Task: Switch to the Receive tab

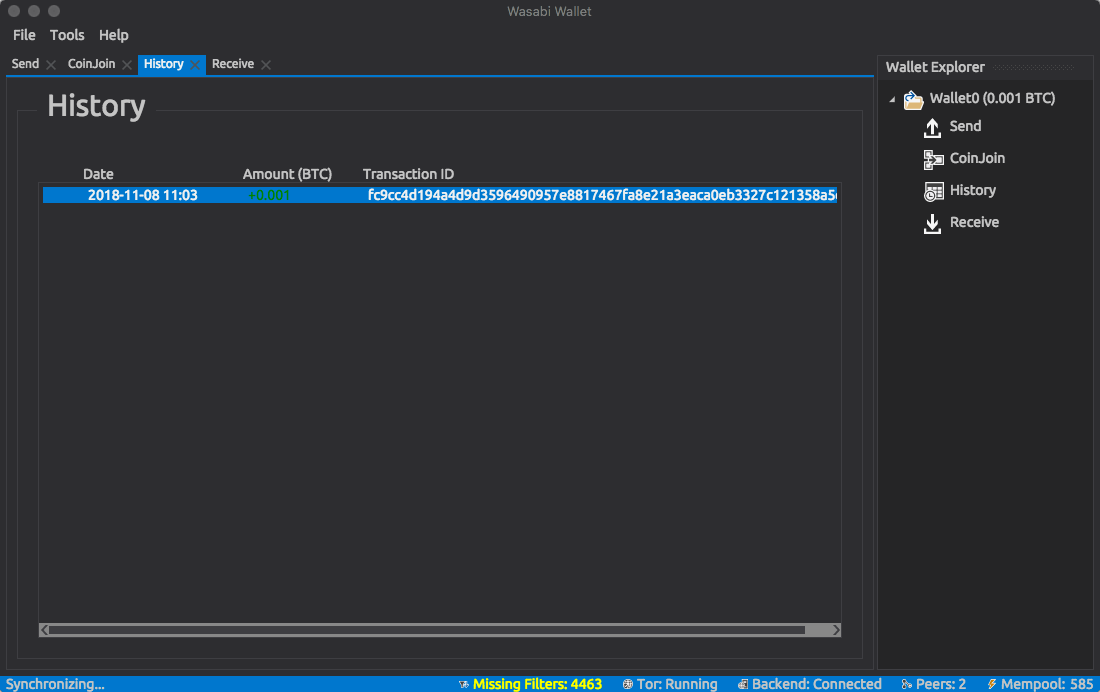Action: point(233,64)
